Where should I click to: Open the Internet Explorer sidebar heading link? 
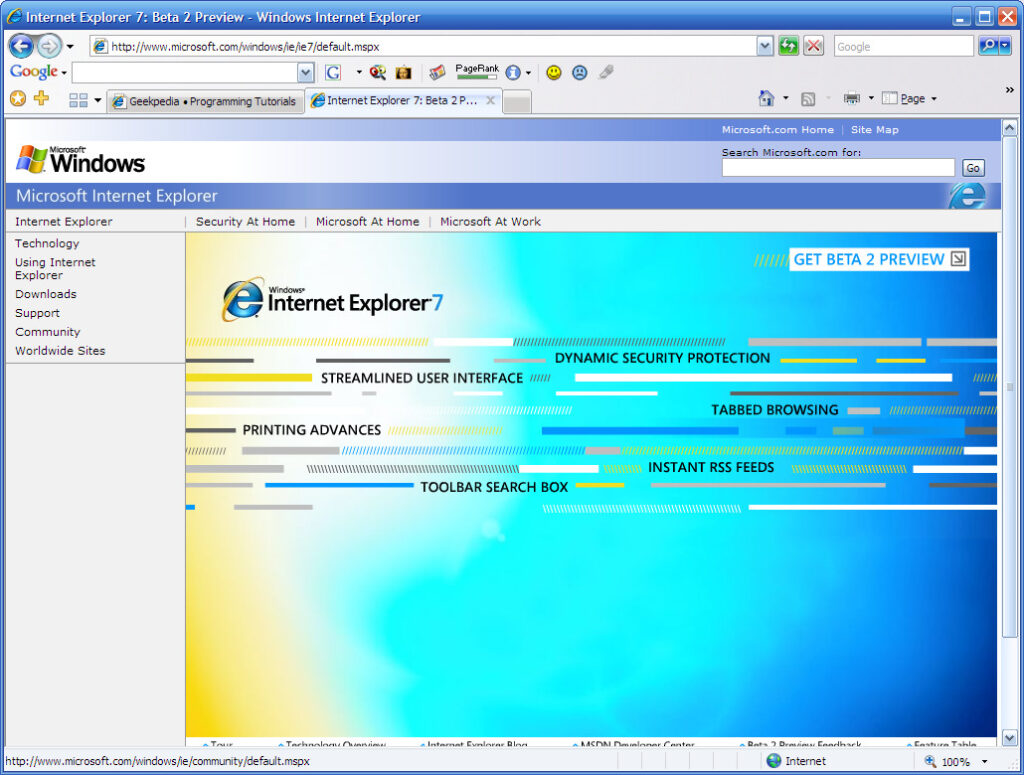pos(63,221)
